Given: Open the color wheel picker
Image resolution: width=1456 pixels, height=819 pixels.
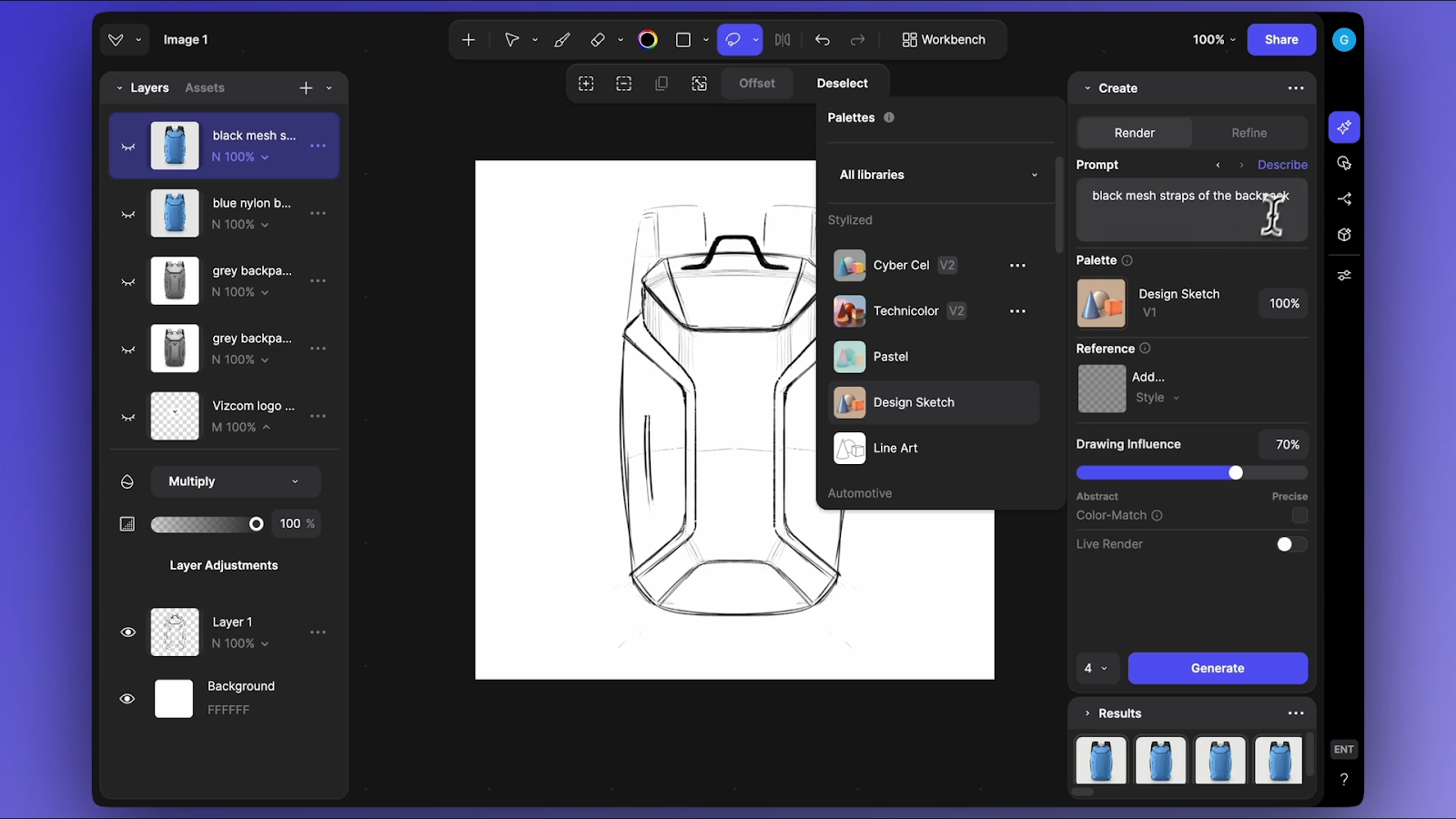Looking at the screenshot, I should (647, 39).
